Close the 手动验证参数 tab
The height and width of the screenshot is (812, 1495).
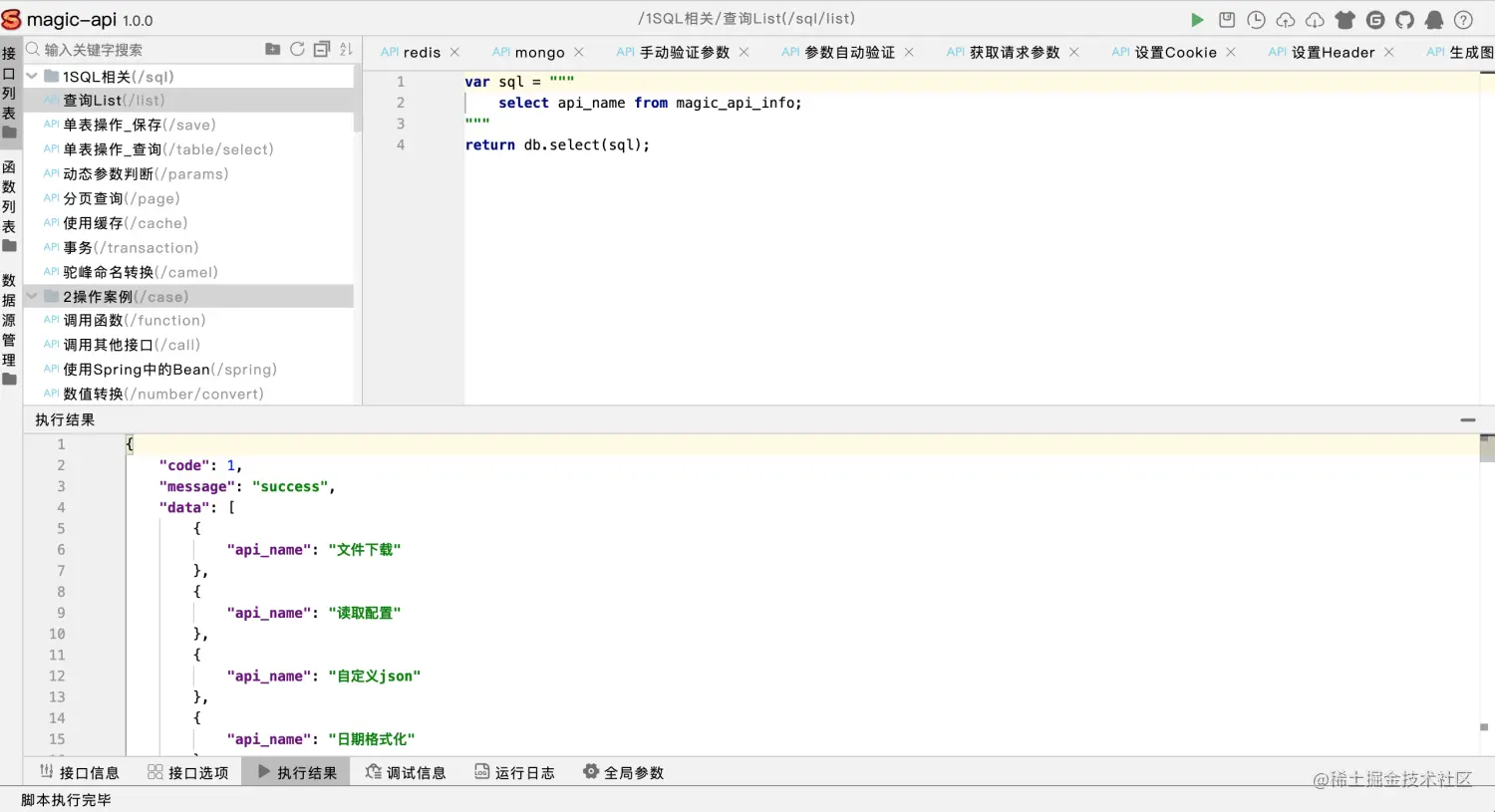tap(744, 52)
